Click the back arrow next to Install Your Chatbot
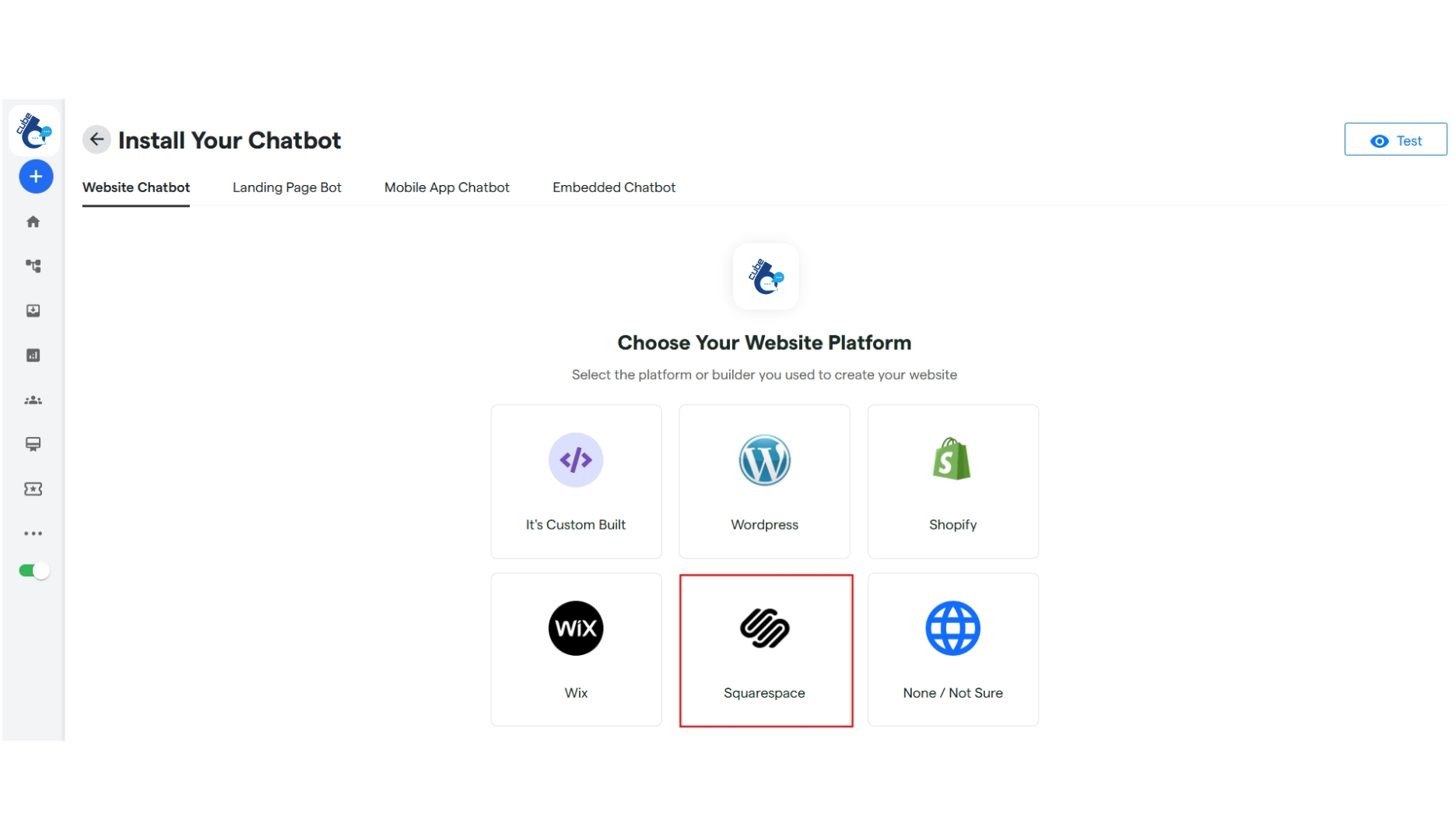This screenshot has width=1452, height=840. [x=96, y=139]
